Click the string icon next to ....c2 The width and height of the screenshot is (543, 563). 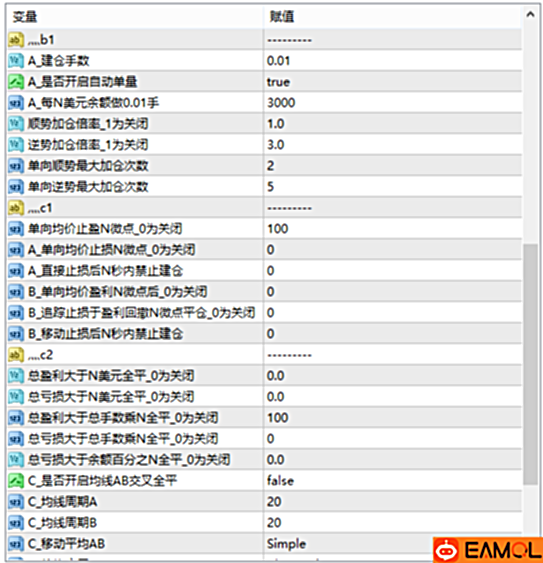16,355
